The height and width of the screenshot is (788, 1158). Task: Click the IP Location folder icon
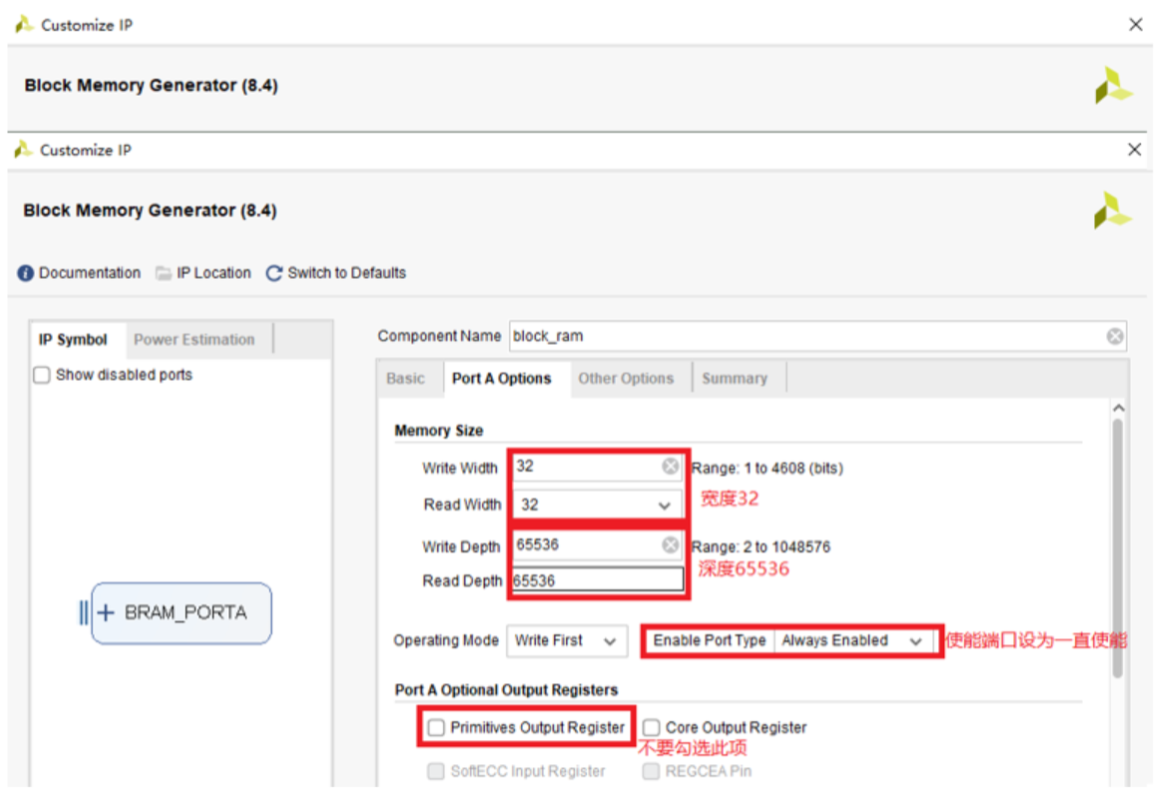pyautogui.click(x=163, y=273)
